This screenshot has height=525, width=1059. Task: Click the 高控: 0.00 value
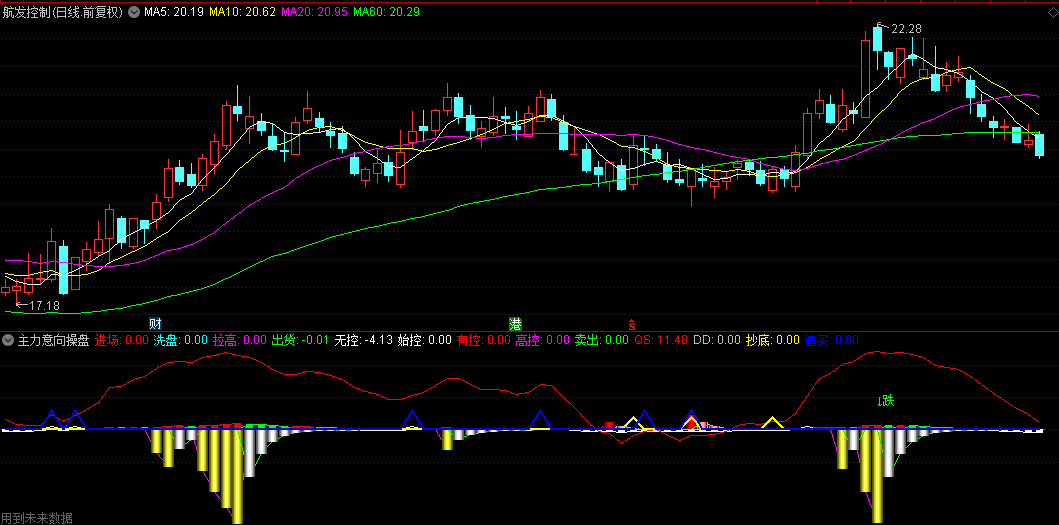(x=543, y=340)
